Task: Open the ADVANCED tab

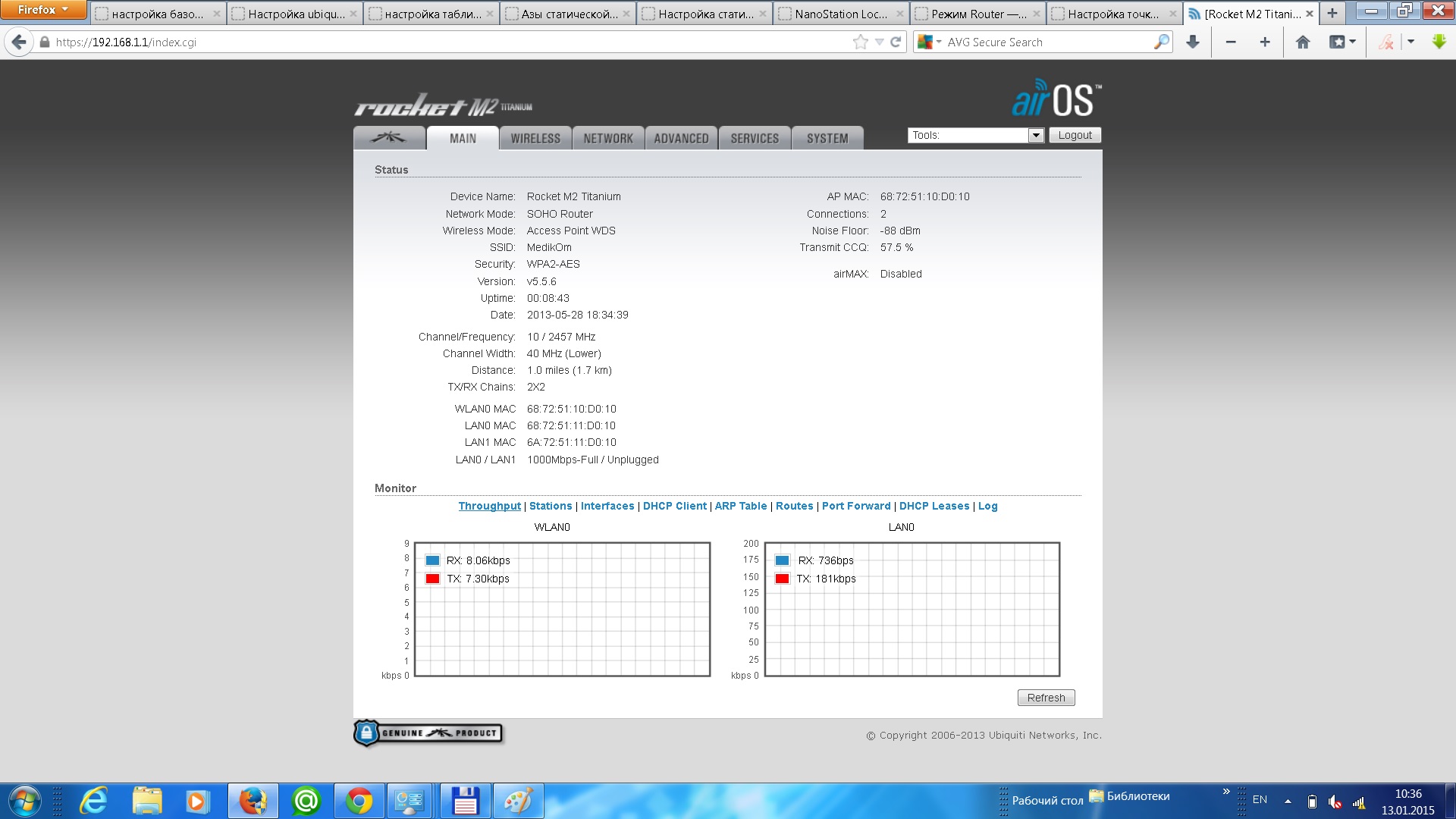Action: pos(681,138)
